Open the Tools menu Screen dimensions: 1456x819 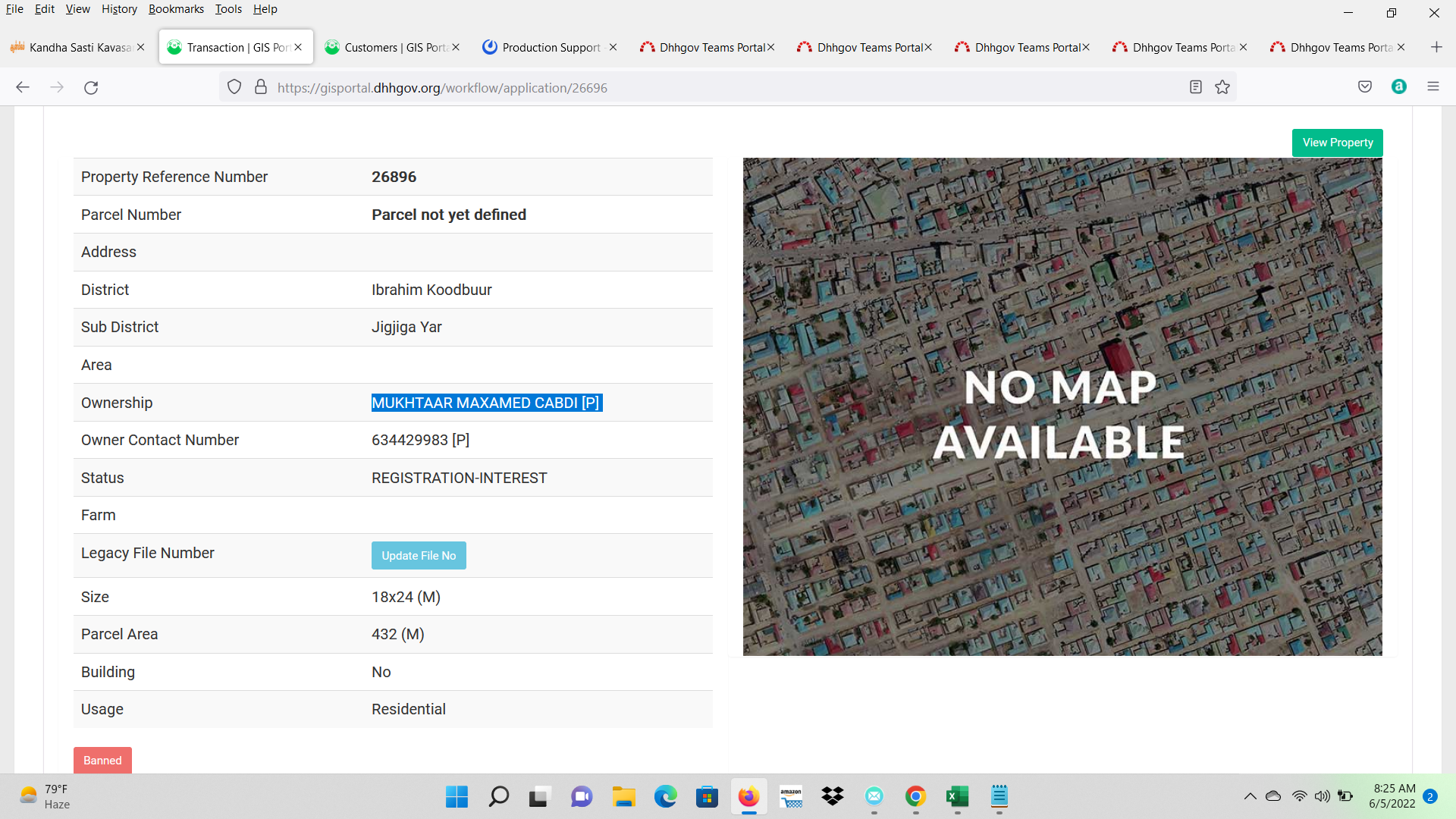tap(228, 9)
